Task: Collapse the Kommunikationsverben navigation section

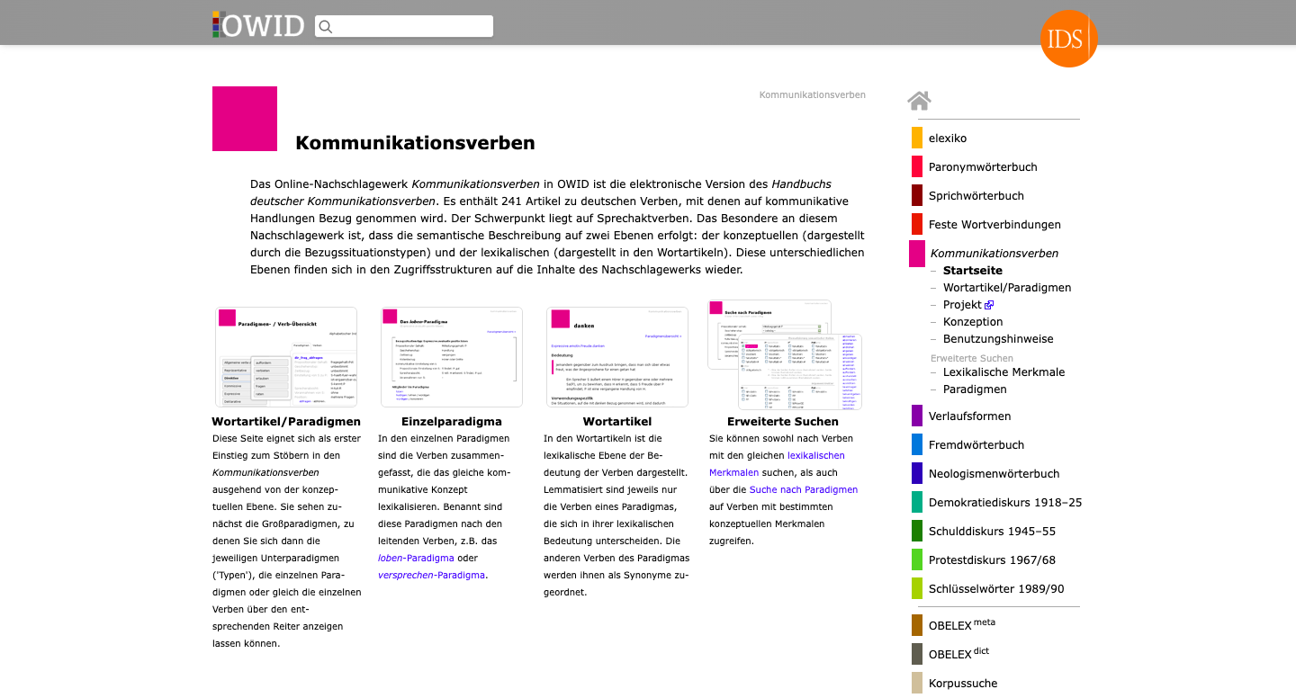Action: [992, 253]
